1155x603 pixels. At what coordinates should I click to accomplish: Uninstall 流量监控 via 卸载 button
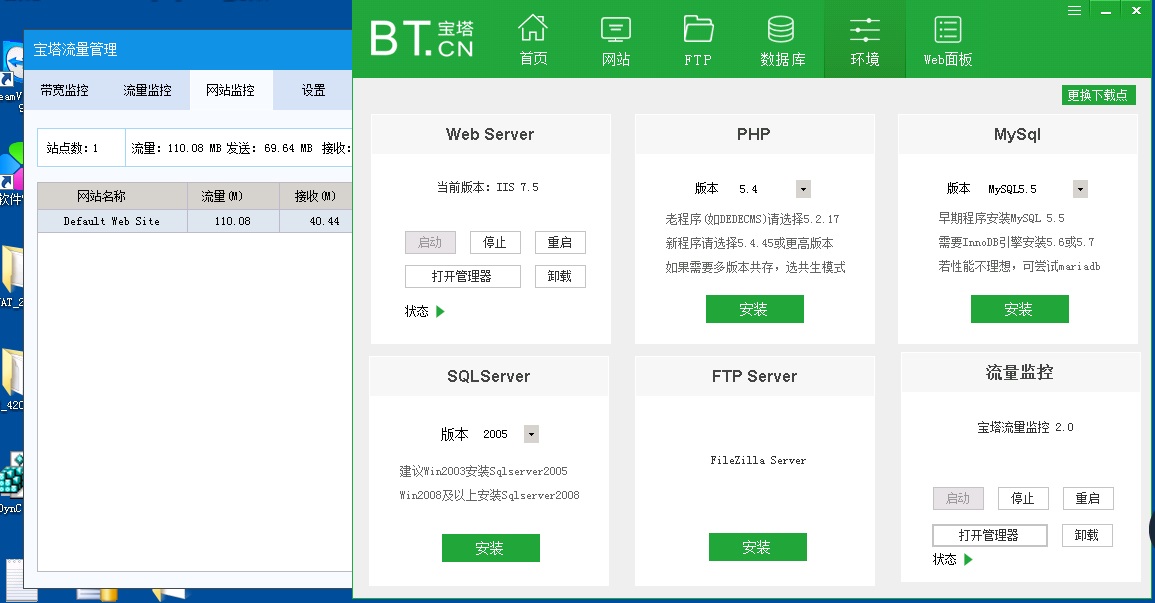pyautogui.click(x=1087, y=535)
